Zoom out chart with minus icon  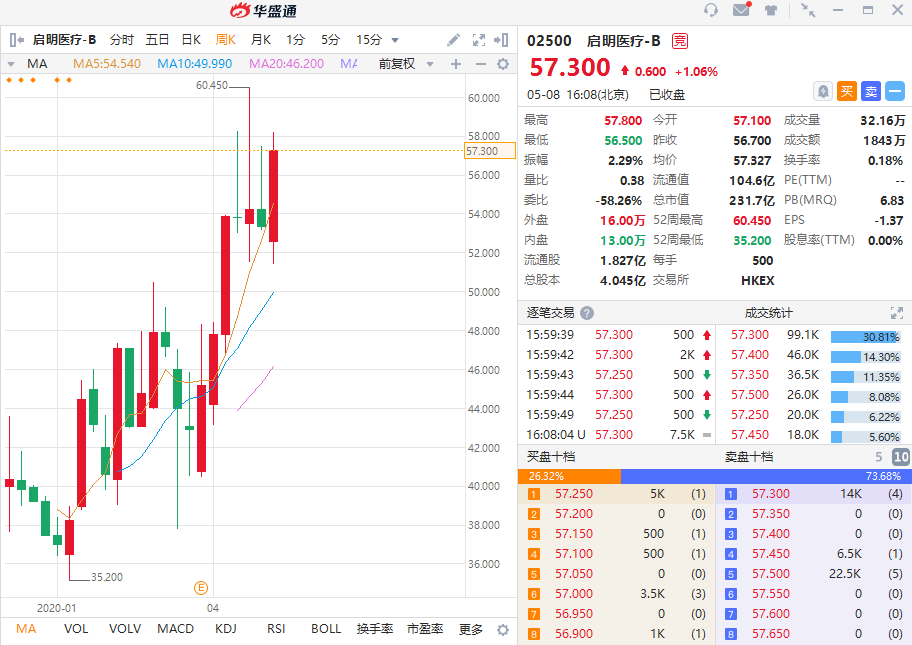(x=480, y=64)
